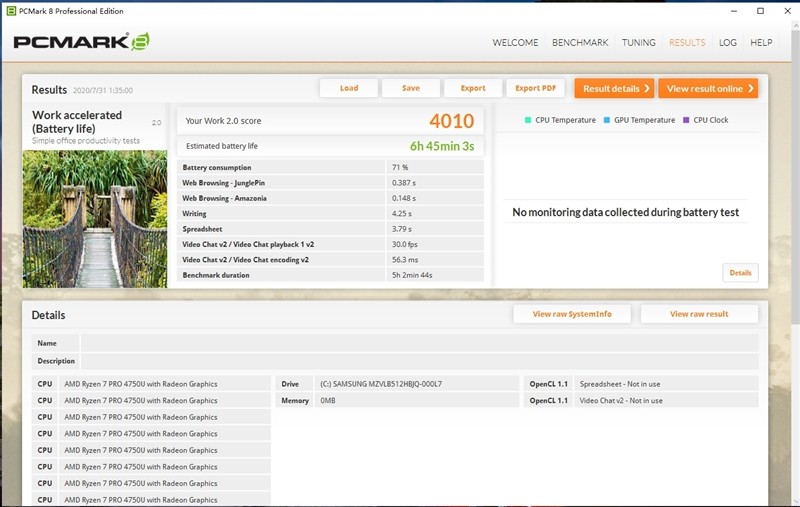Click Spreadsheet - Not in use OpenCL entry
The width and height of the screenshot is (800, 507).
(x=620, y=384)
